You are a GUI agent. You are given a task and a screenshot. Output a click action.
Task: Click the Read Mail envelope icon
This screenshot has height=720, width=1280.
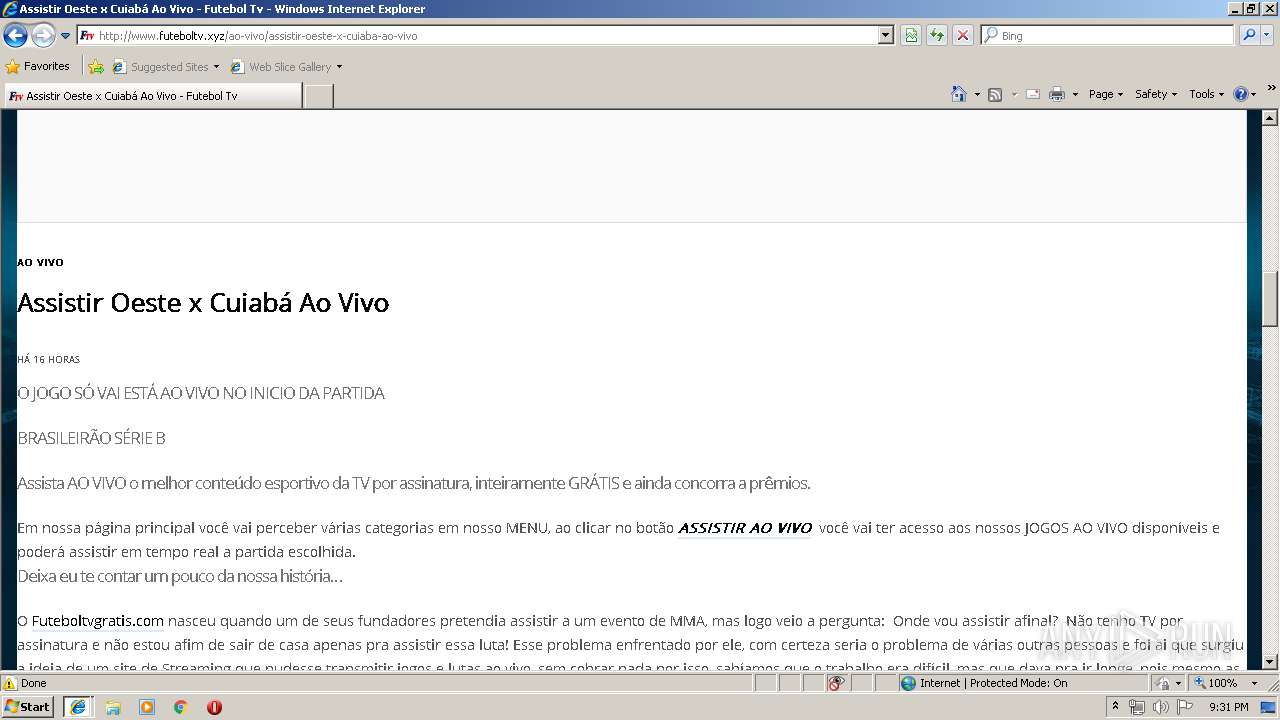click(1033, 94)
